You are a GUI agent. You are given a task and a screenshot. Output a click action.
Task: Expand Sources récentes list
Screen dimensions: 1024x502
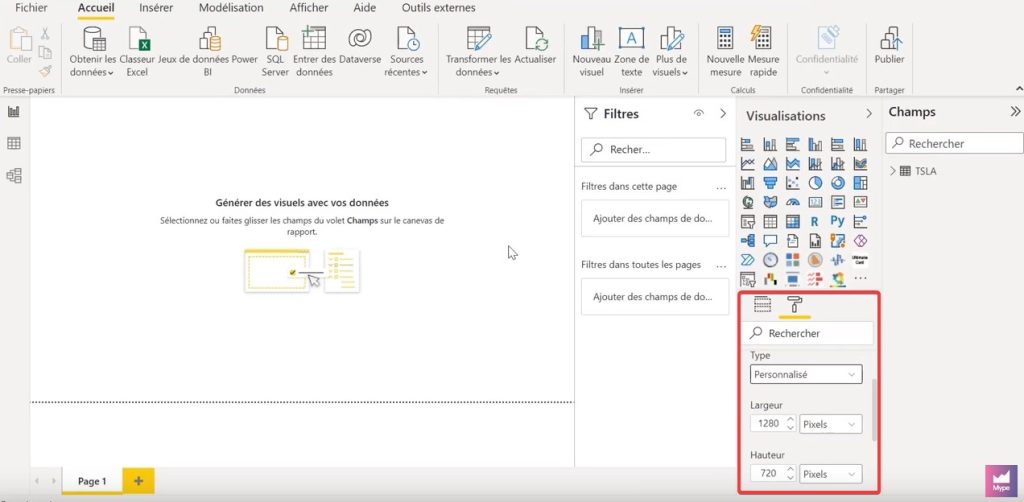coord(406,53)
